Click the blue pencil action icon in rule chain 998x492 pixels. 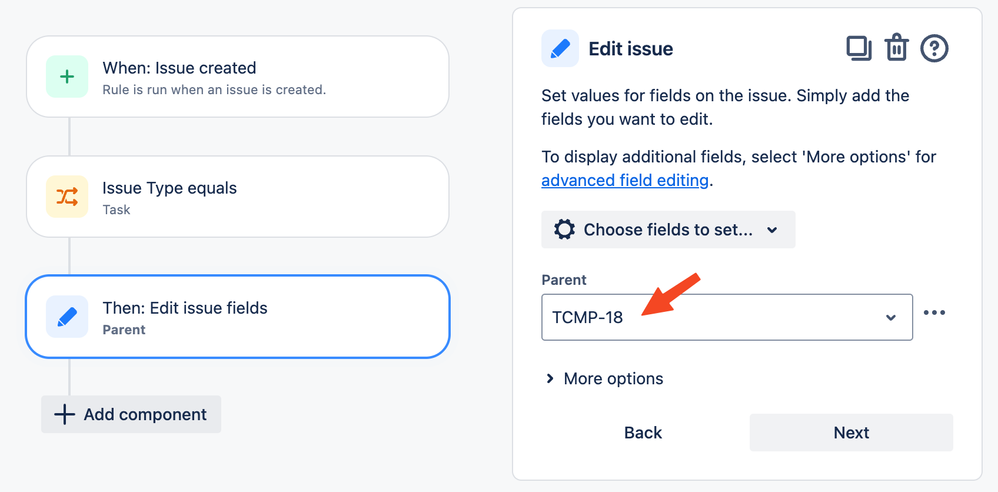67,316
